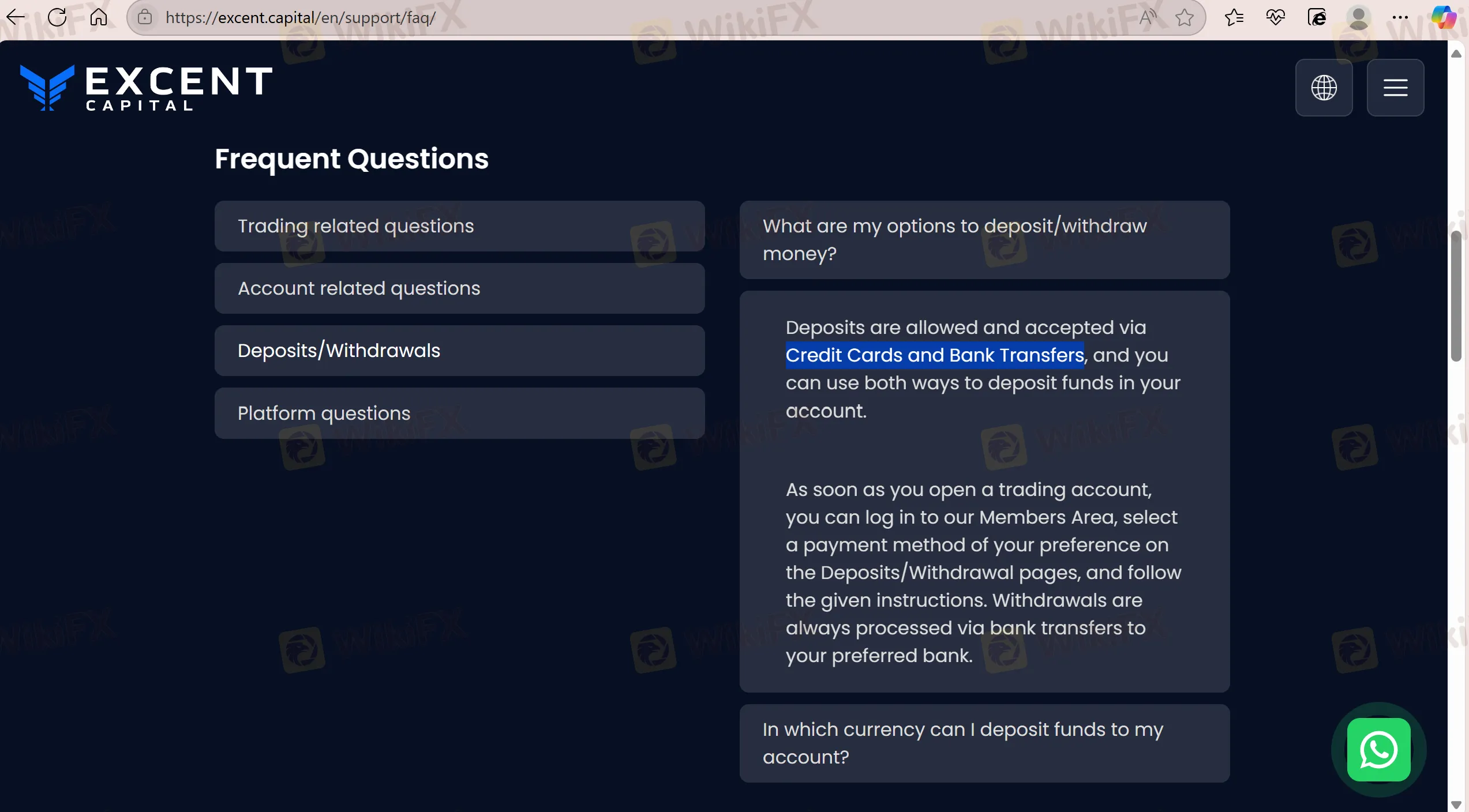Viewport: 1469px width, 812px height.
Task: Start a WhatsApp chat
Action: click(1378, 749)
